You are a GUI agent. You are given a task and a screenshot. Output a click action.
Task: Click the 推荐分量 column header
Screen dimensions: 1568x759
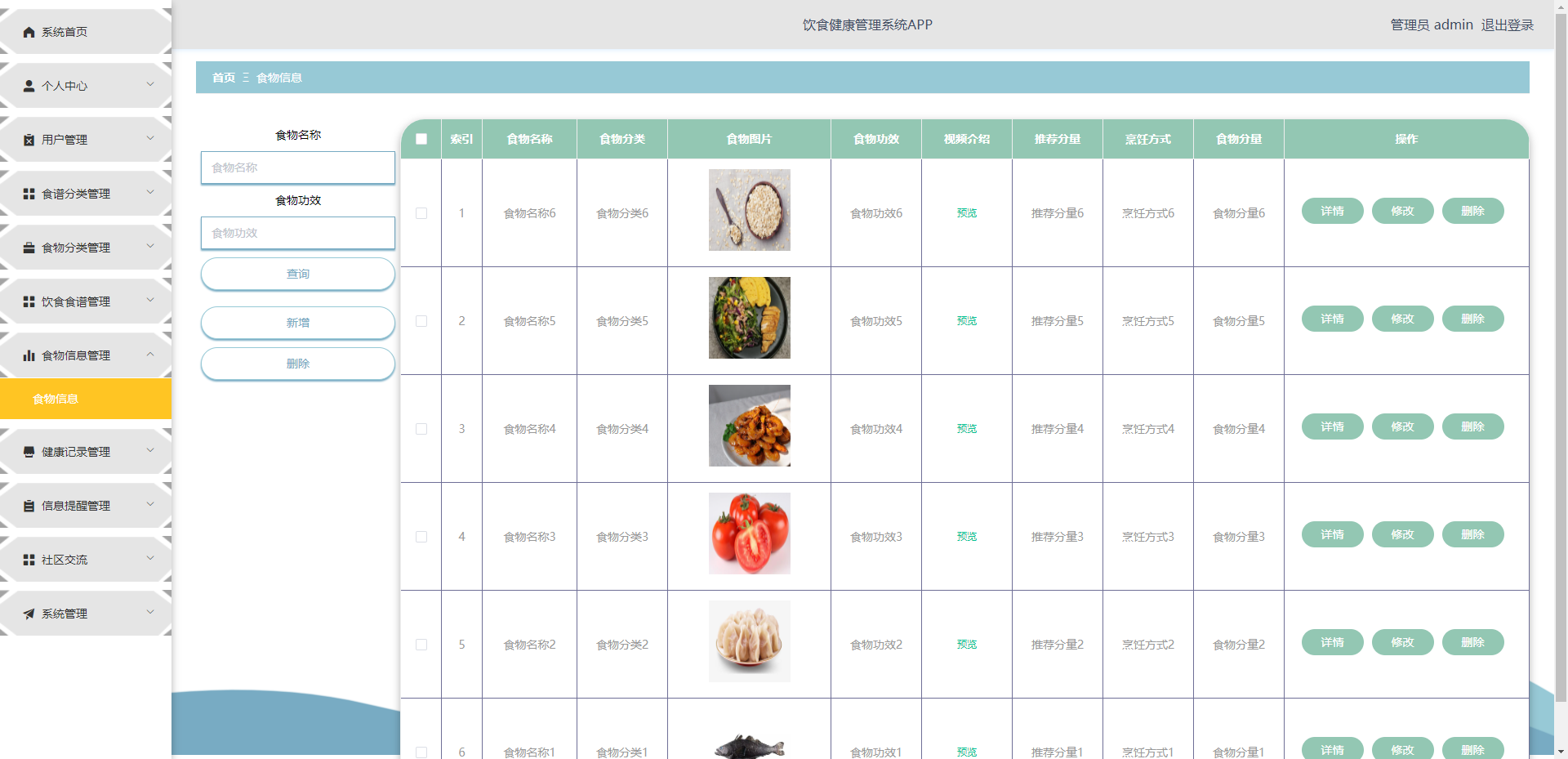pos(1058,139)
